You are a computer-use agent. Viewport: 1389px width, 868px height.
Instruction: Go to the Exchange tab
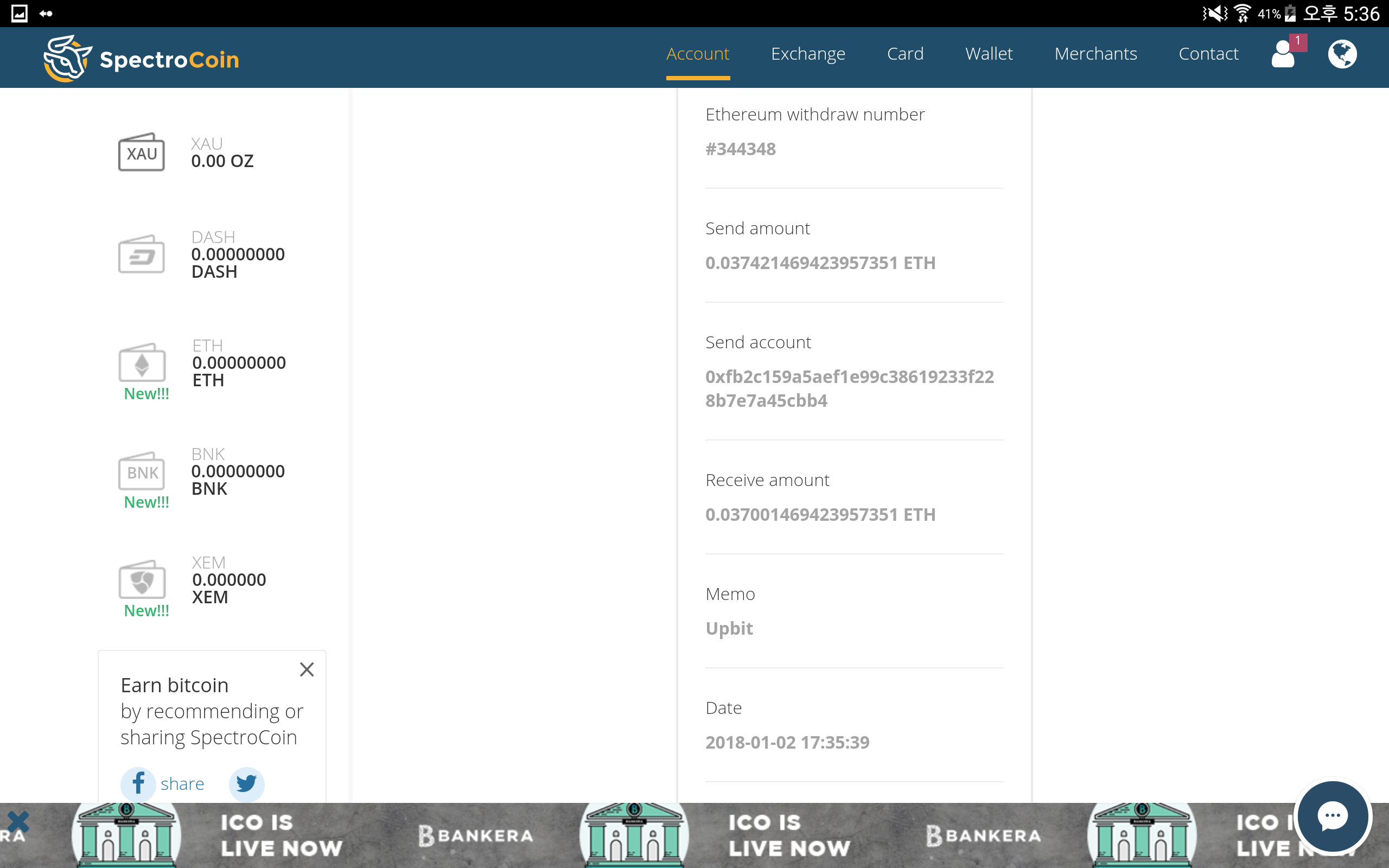click(807, 54)
